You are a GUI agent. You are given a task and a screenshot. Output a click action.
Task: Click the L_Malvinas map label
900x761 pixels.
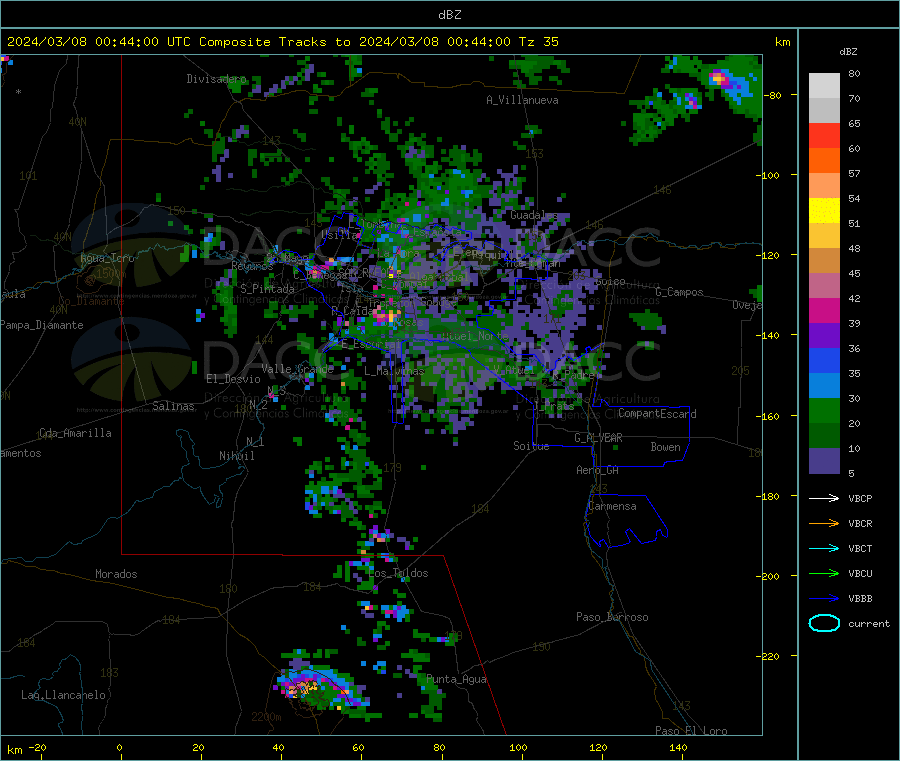click(394, 371)
